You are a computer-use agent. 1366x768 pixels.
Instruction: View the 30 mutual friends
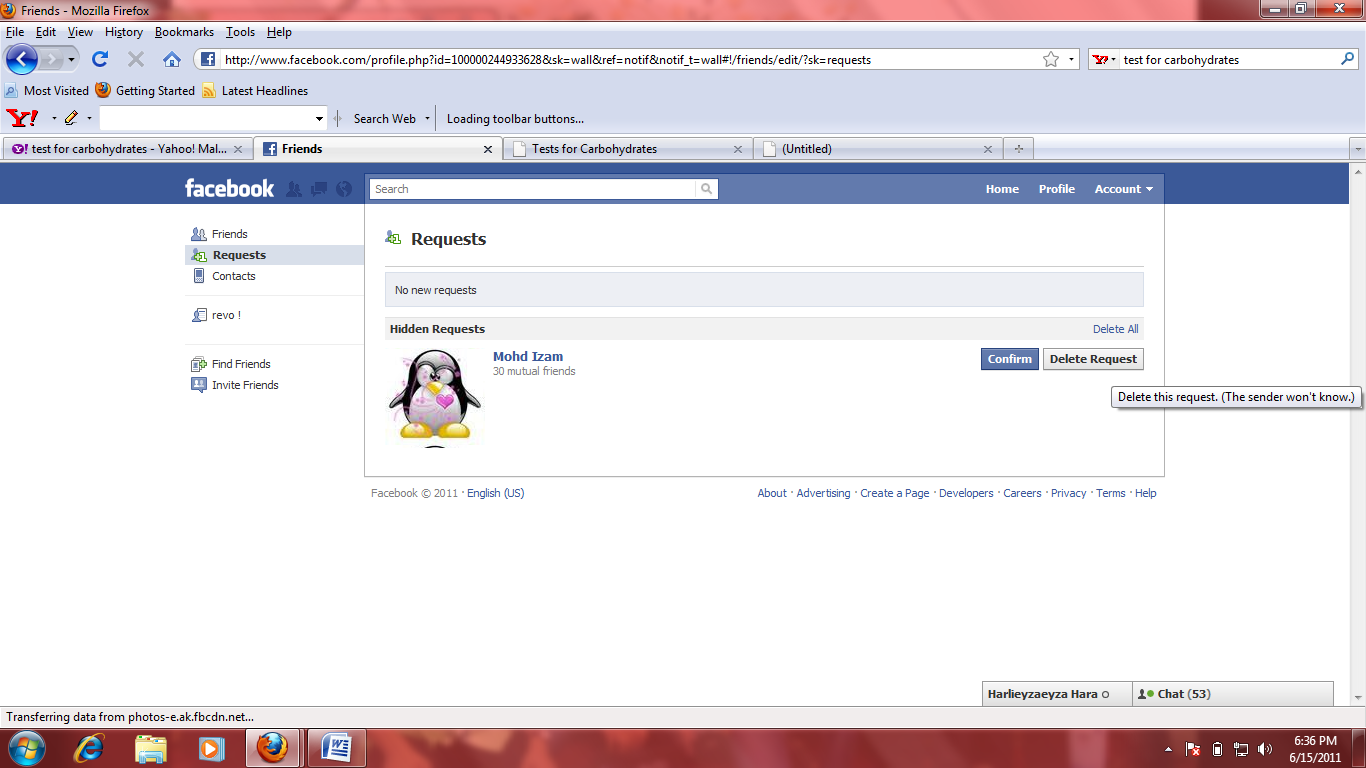533,371
